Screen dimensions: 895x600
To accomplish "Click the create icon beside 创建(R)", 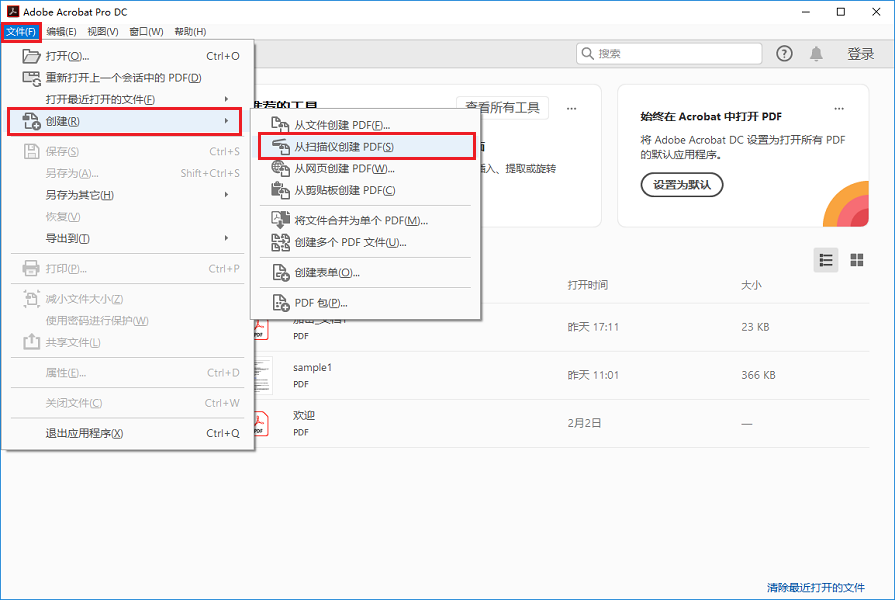I will coord(31,121).
